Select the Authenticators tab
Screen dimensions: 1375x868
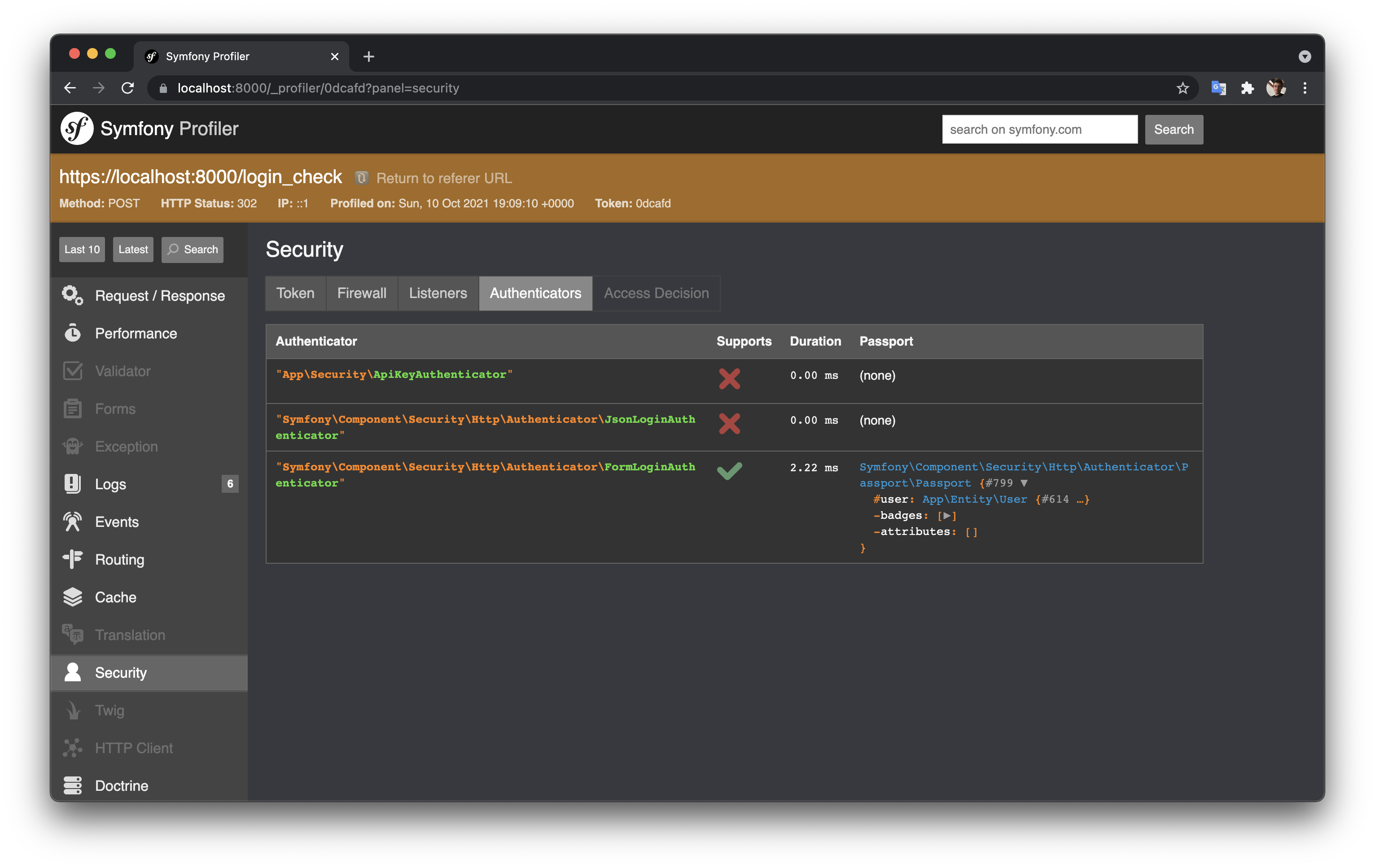(x=536, y=293)
